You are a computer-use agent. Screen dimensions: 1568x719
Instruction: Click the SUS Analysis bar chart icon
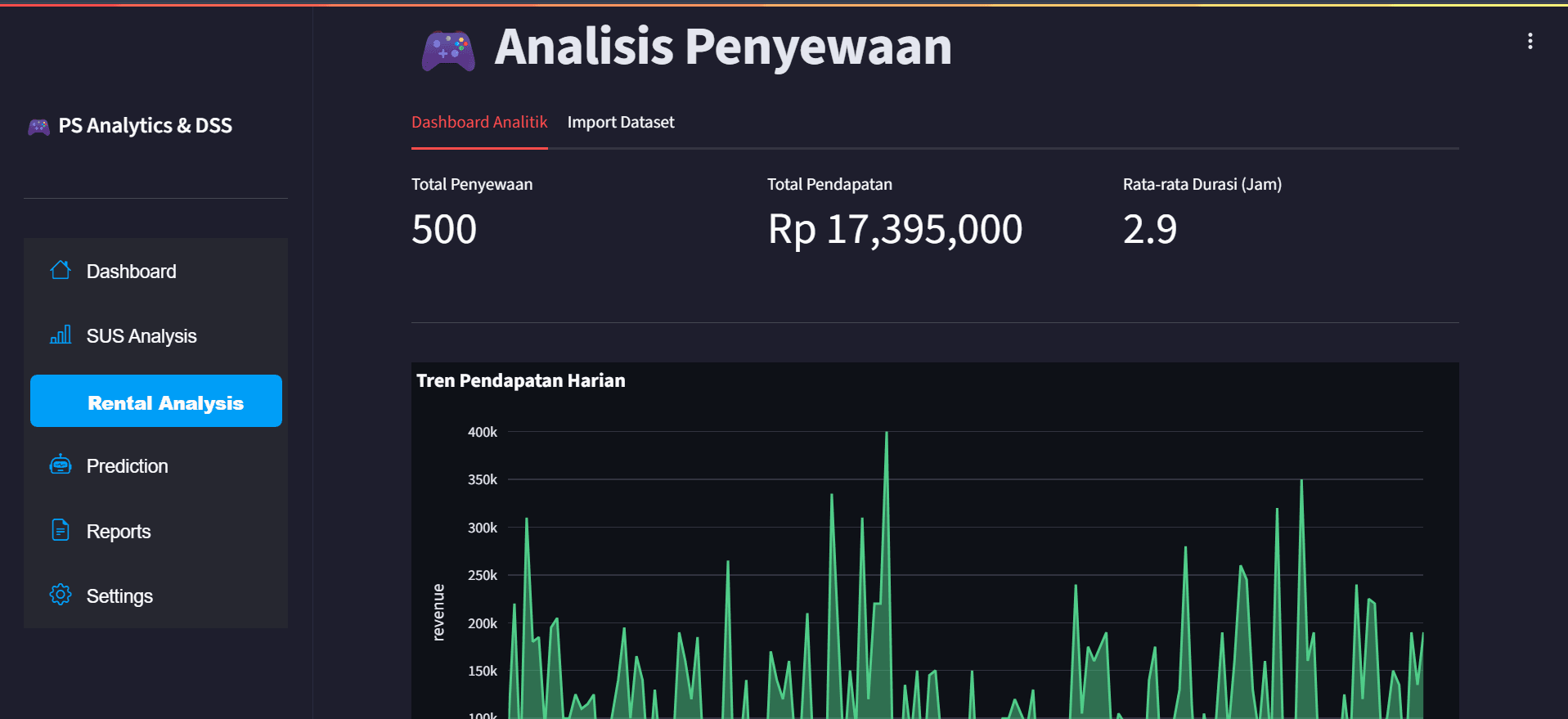61,335
